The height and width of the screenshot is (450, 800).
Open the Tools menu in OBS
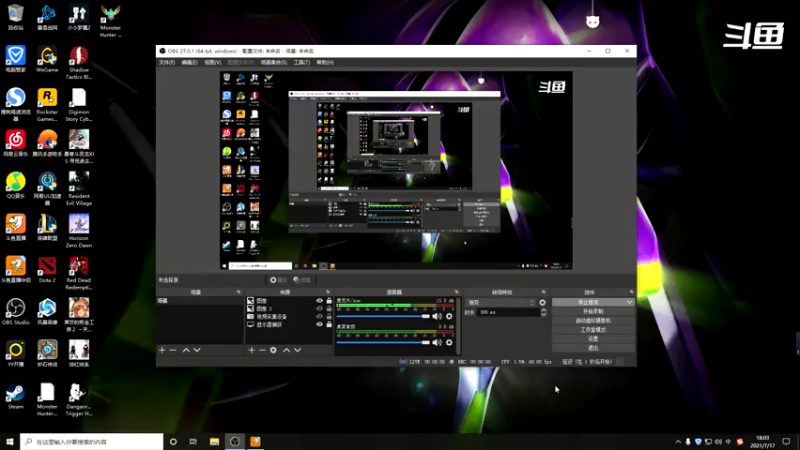pyautogui.click(x=302, y=62)
